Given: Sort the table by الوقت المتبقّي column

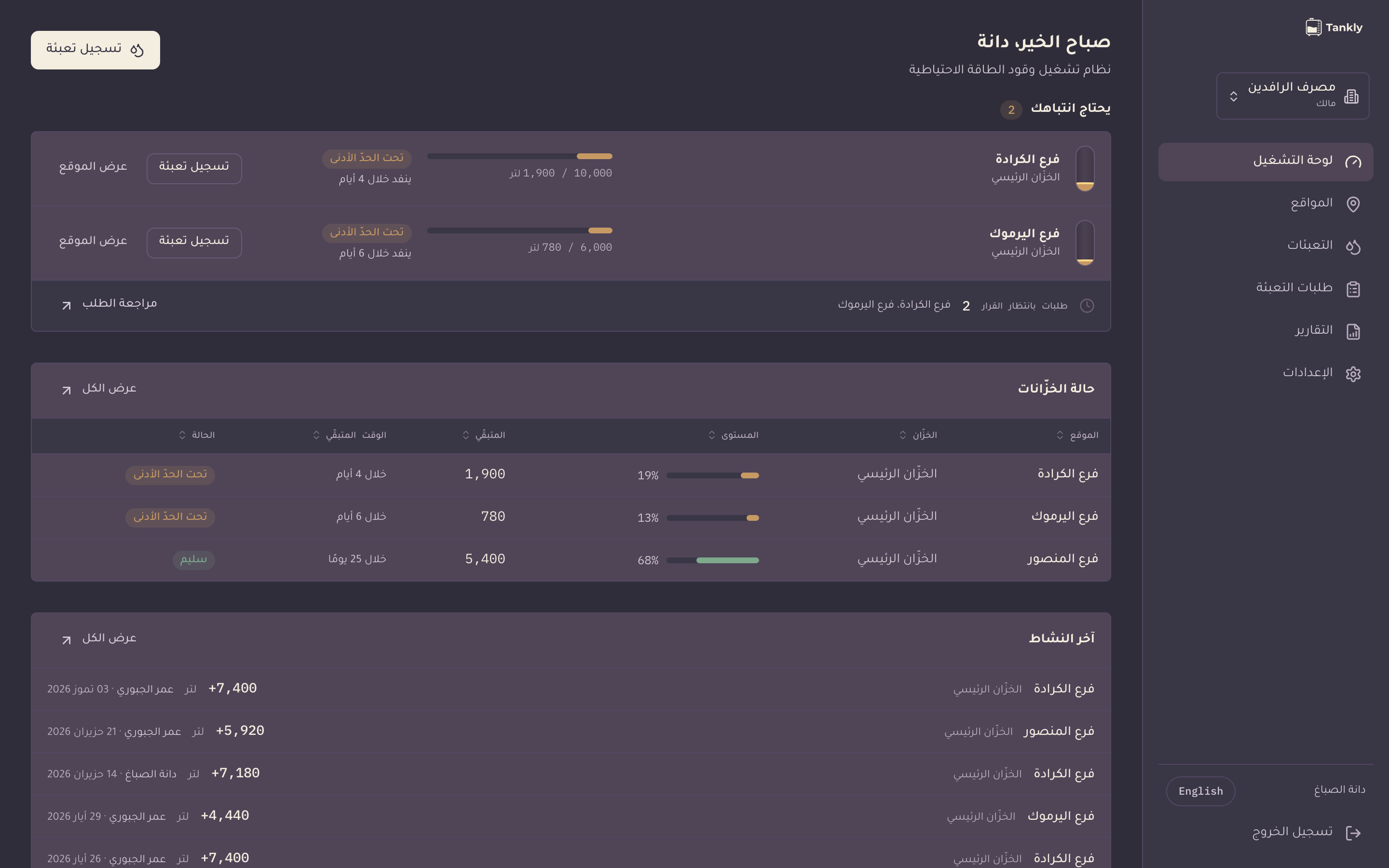Looking at the screenshot, I should pos(349,435).
